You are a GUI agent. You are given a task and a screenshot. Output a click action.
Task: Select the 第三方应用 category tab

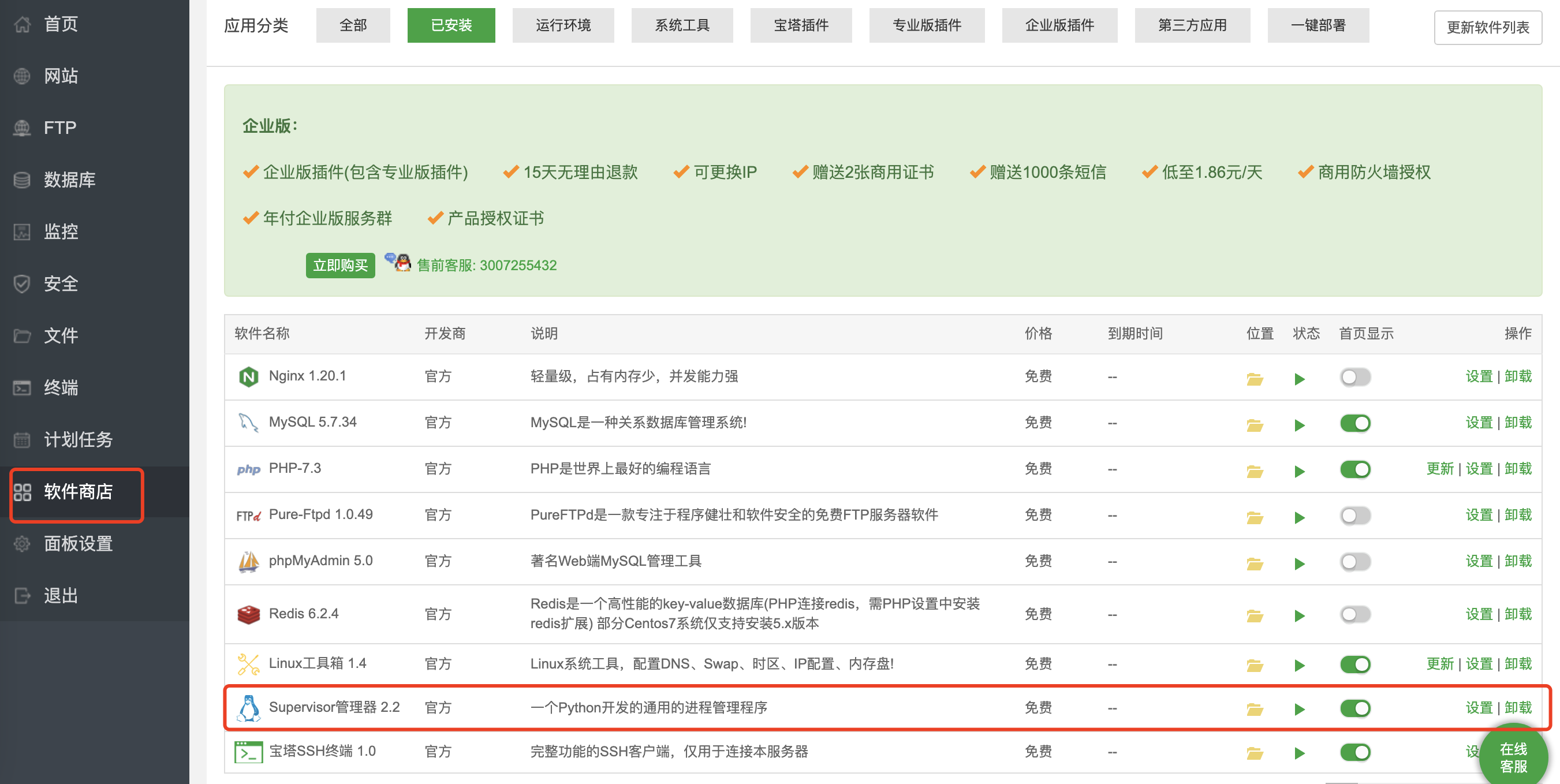pyautogui.click(x=1192, y=25)
